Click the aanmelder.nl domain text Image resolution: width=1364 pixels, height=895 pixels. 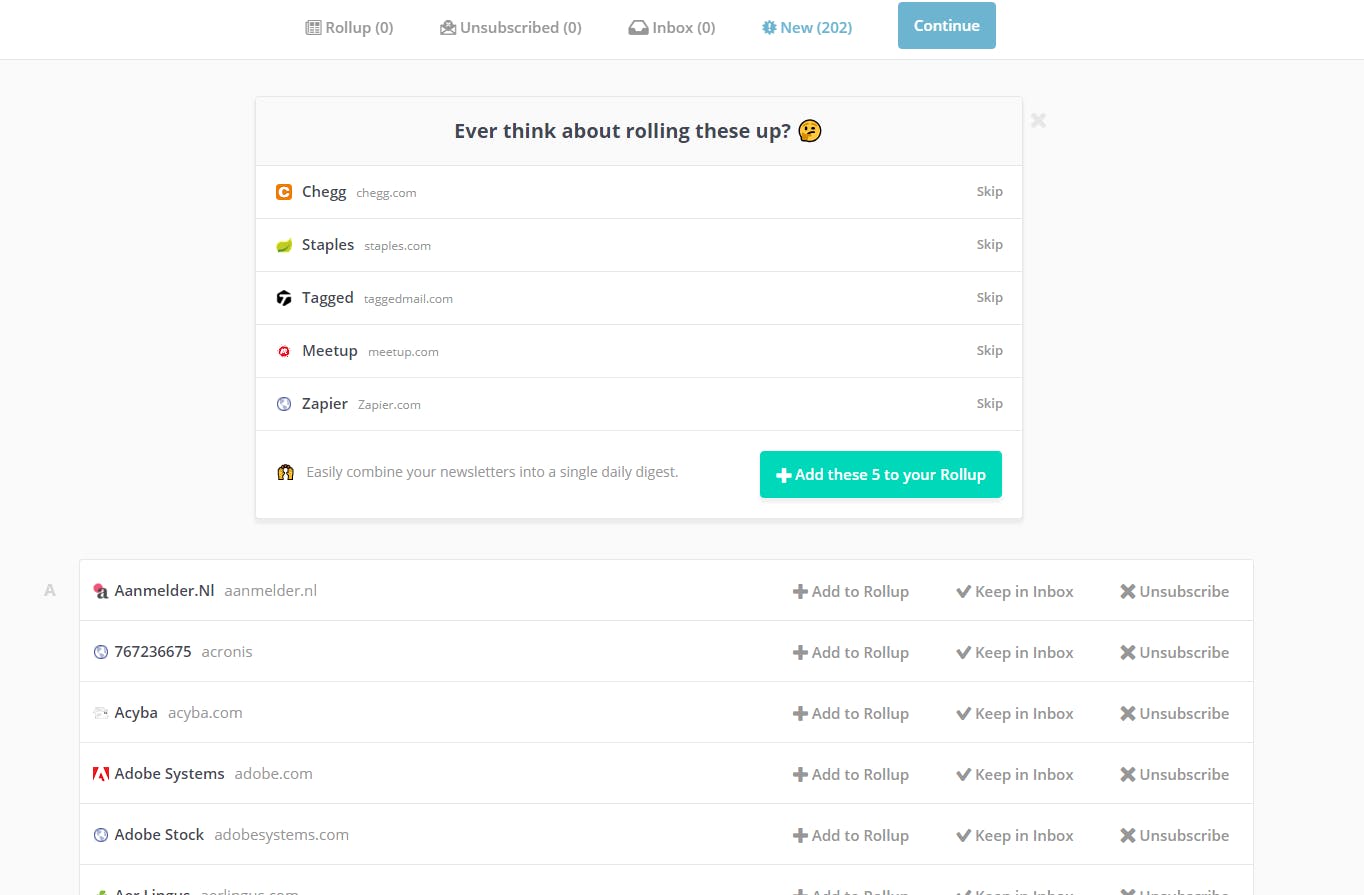coord(270,591)
